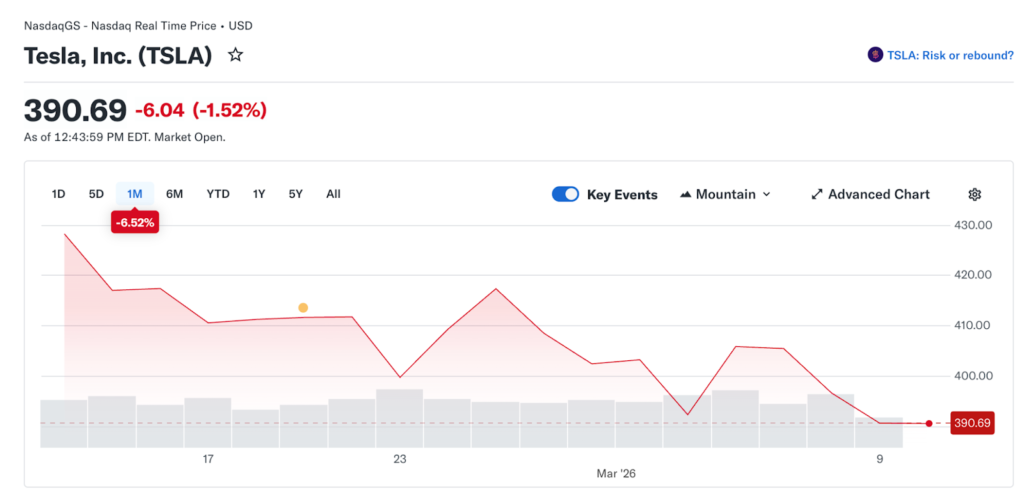This screenshot has width=1024, height=499.
Task: Show the 6M price chart
Action: coord(174,194)
